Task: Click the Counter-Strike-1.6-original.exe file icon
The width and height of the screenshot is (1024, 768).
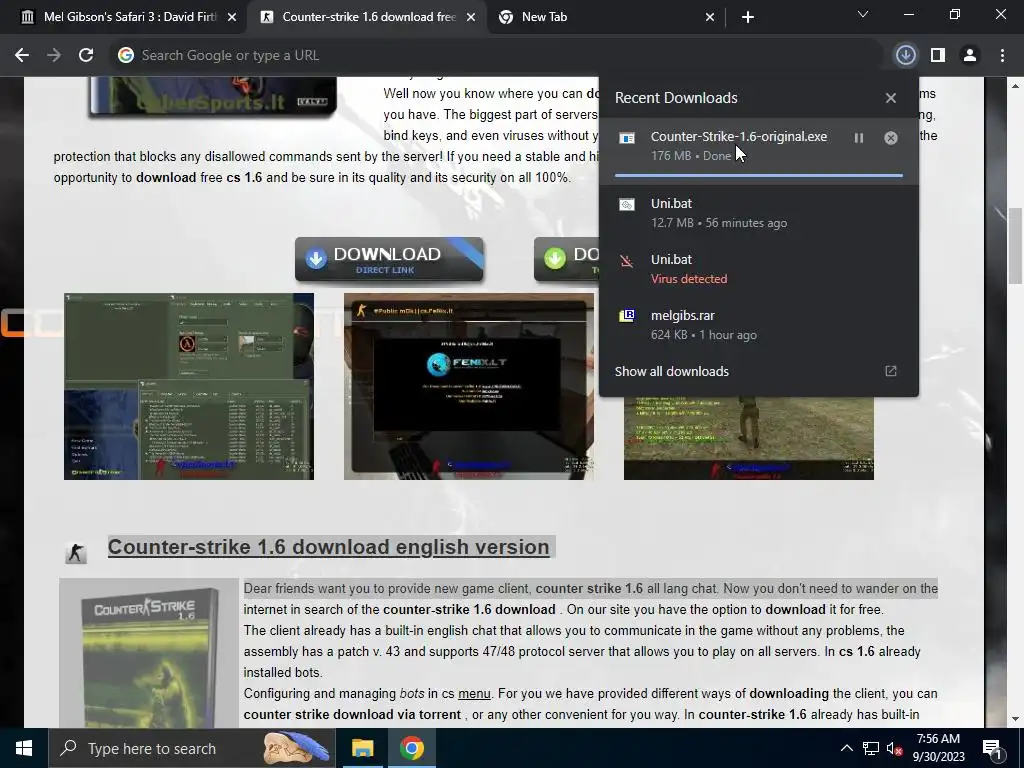Action: coord(627,138)
